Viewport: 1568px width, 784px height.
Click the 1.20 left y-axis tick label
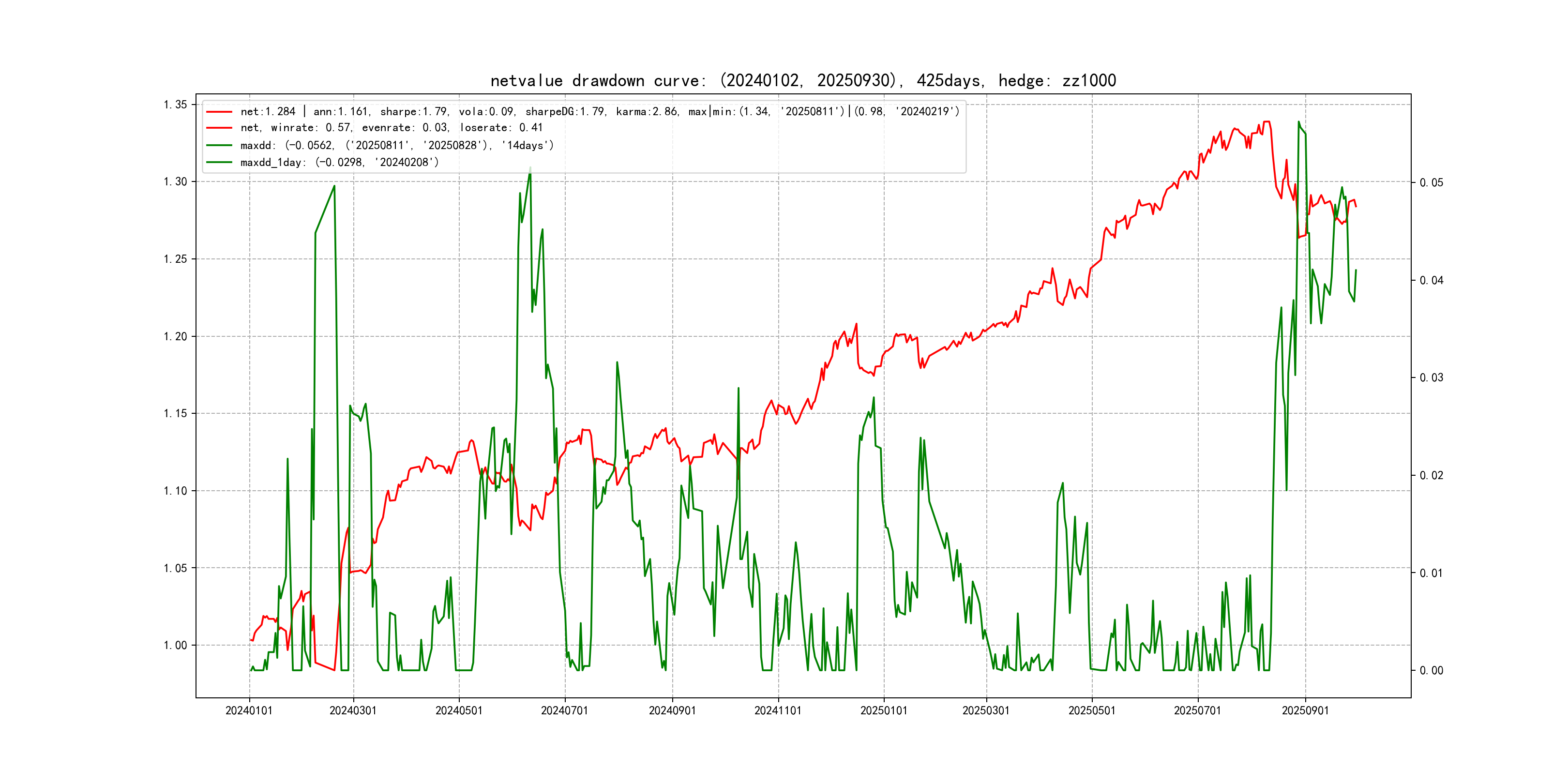175,337
